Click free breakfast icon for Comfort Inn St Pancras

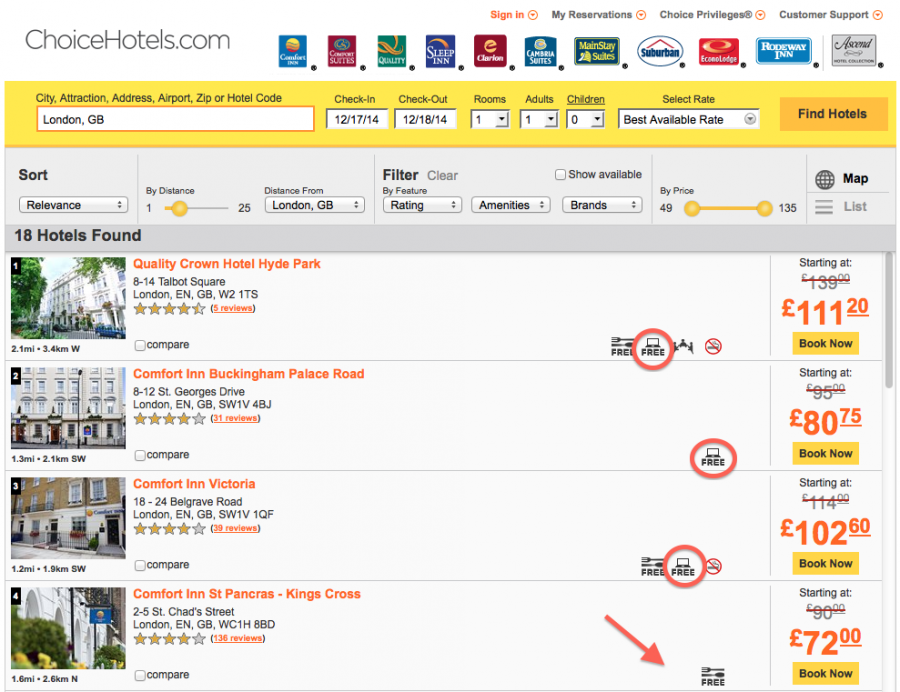[713, 677]
